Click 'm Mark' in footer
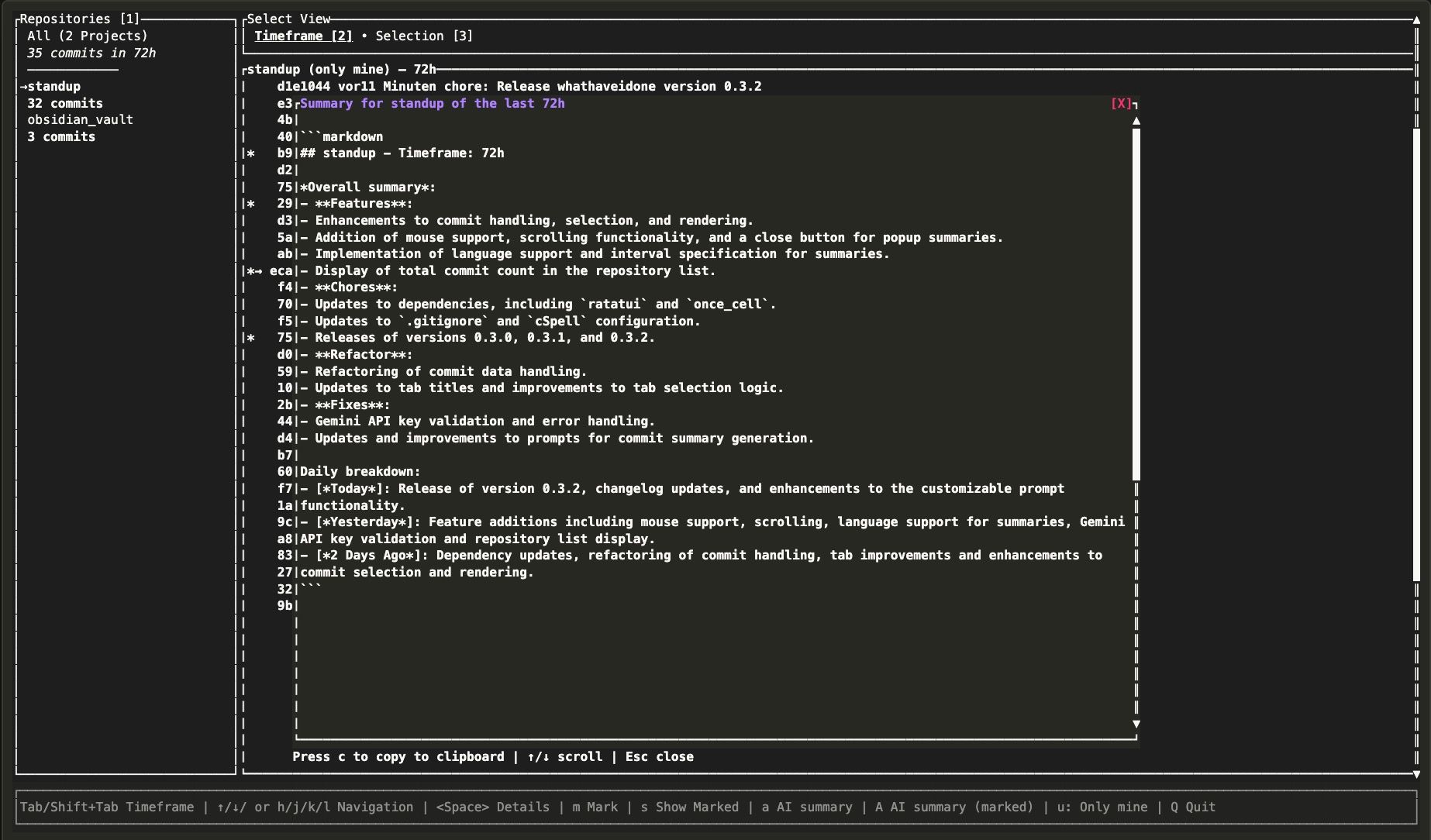The image size is (1431, 840). 595,807
